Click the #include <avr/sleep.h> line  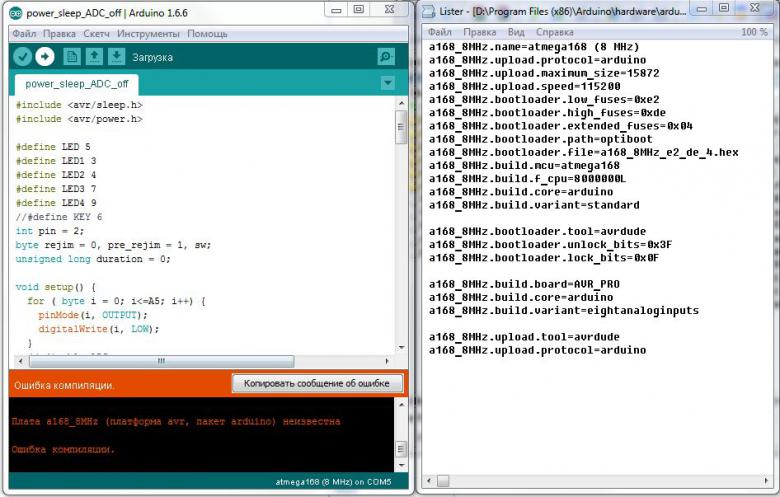pyautogui.click(x=79, y=105)
